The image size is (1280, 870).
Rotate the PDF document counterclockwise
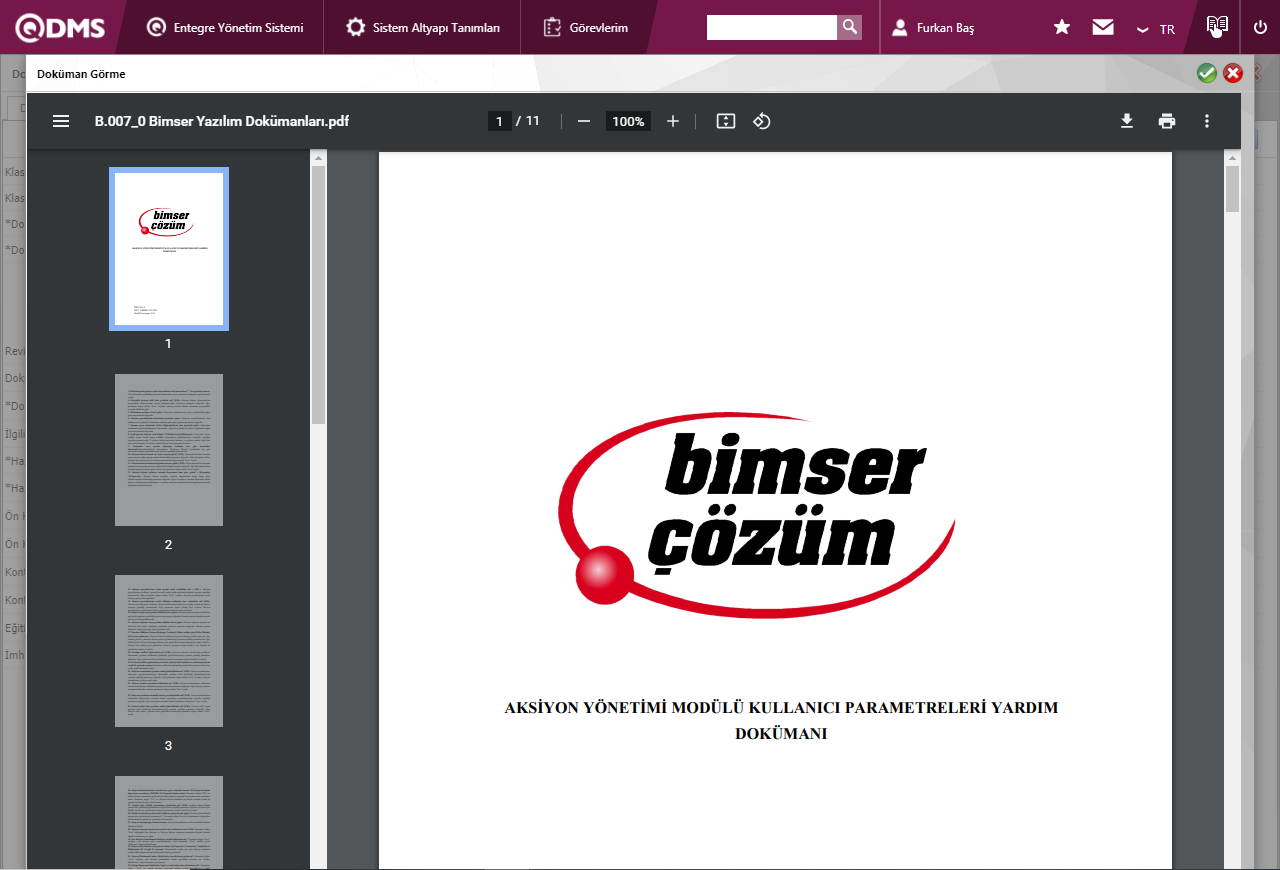[762, 121]
